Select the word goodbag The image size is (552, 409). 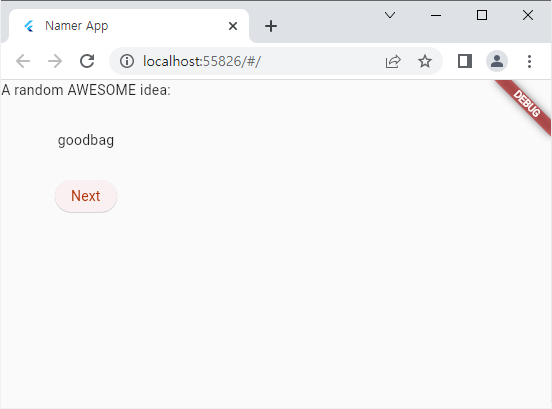pyautogui.click(x=86, y=140)
